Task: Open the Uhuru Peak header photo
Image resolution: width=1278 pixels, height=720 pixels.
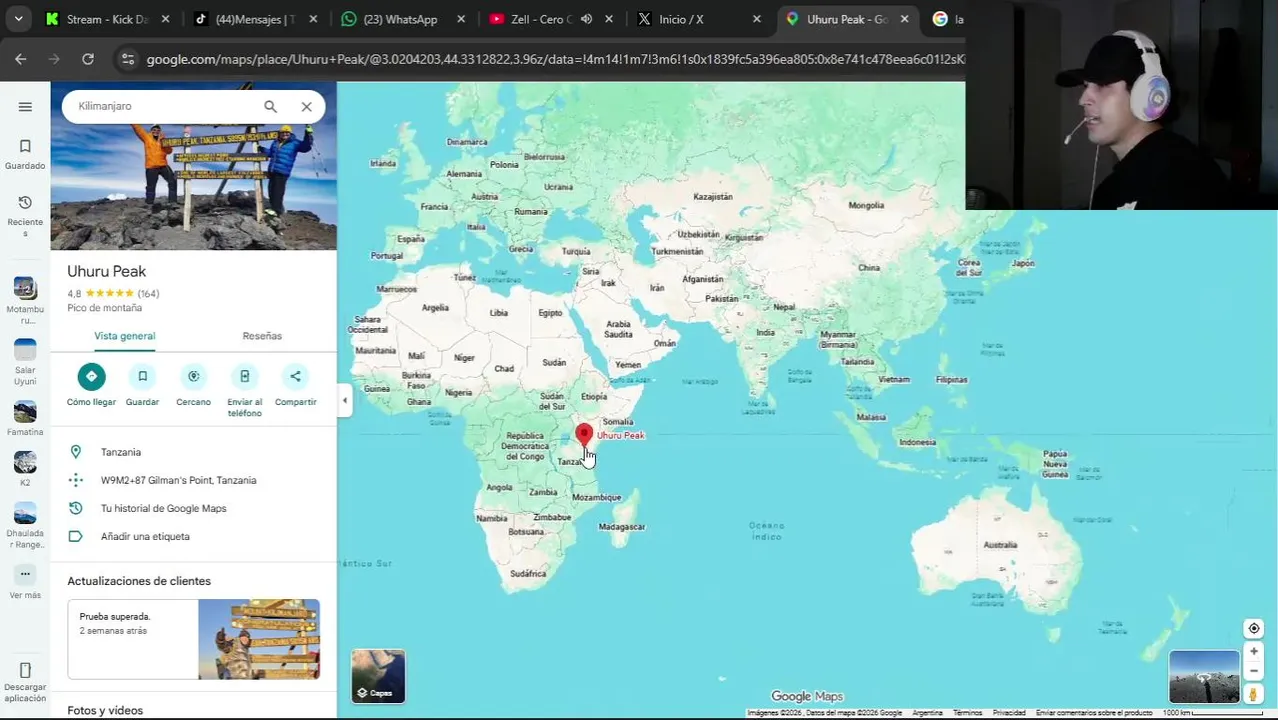Action: [x=194, y=187]
